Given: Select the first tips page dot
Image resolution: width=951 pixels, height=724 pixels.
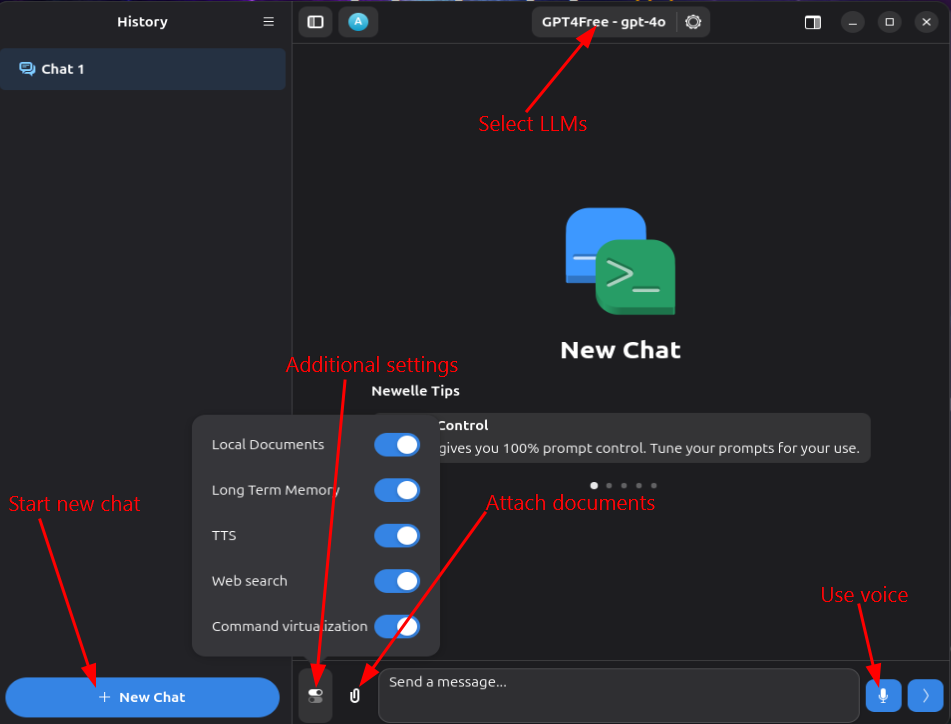Looking at the screenshot, I should tap(594, 485).
